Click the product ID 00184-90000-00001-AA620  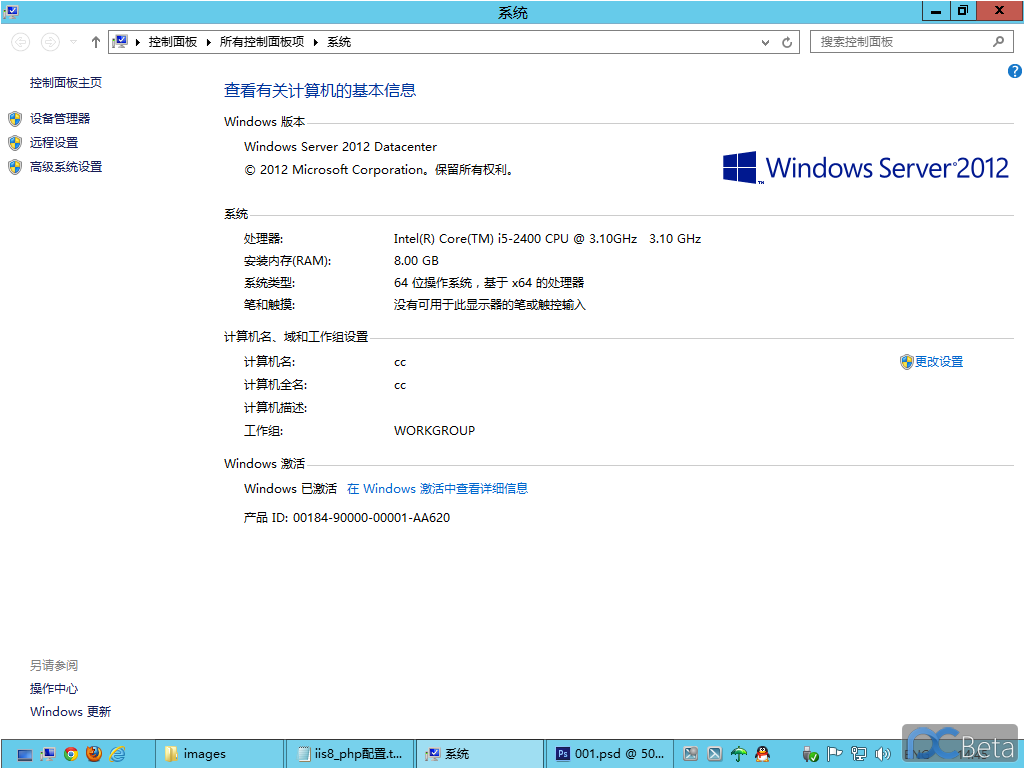pos(371,518)
